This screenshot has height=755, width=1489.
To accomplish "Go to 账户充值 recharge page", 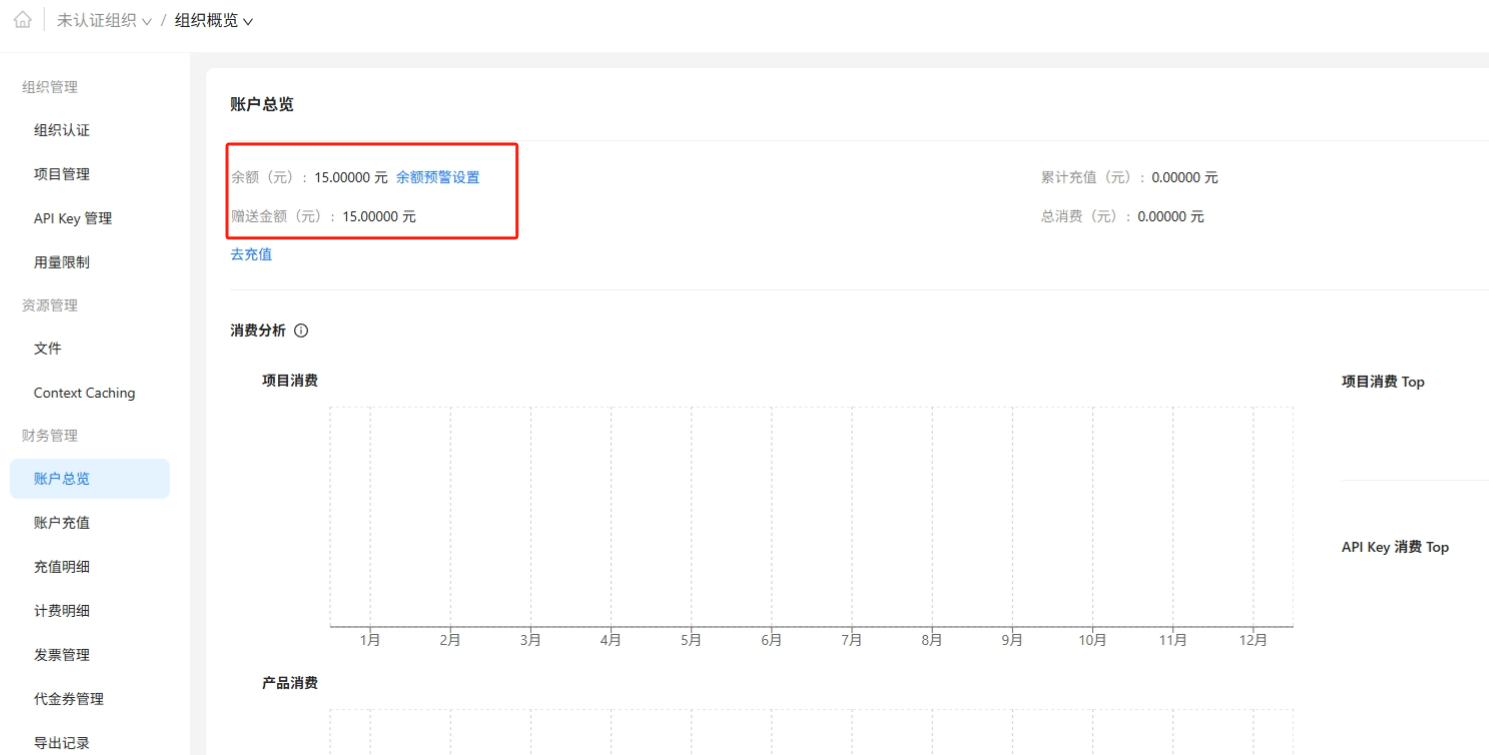I will pos(62,523).
